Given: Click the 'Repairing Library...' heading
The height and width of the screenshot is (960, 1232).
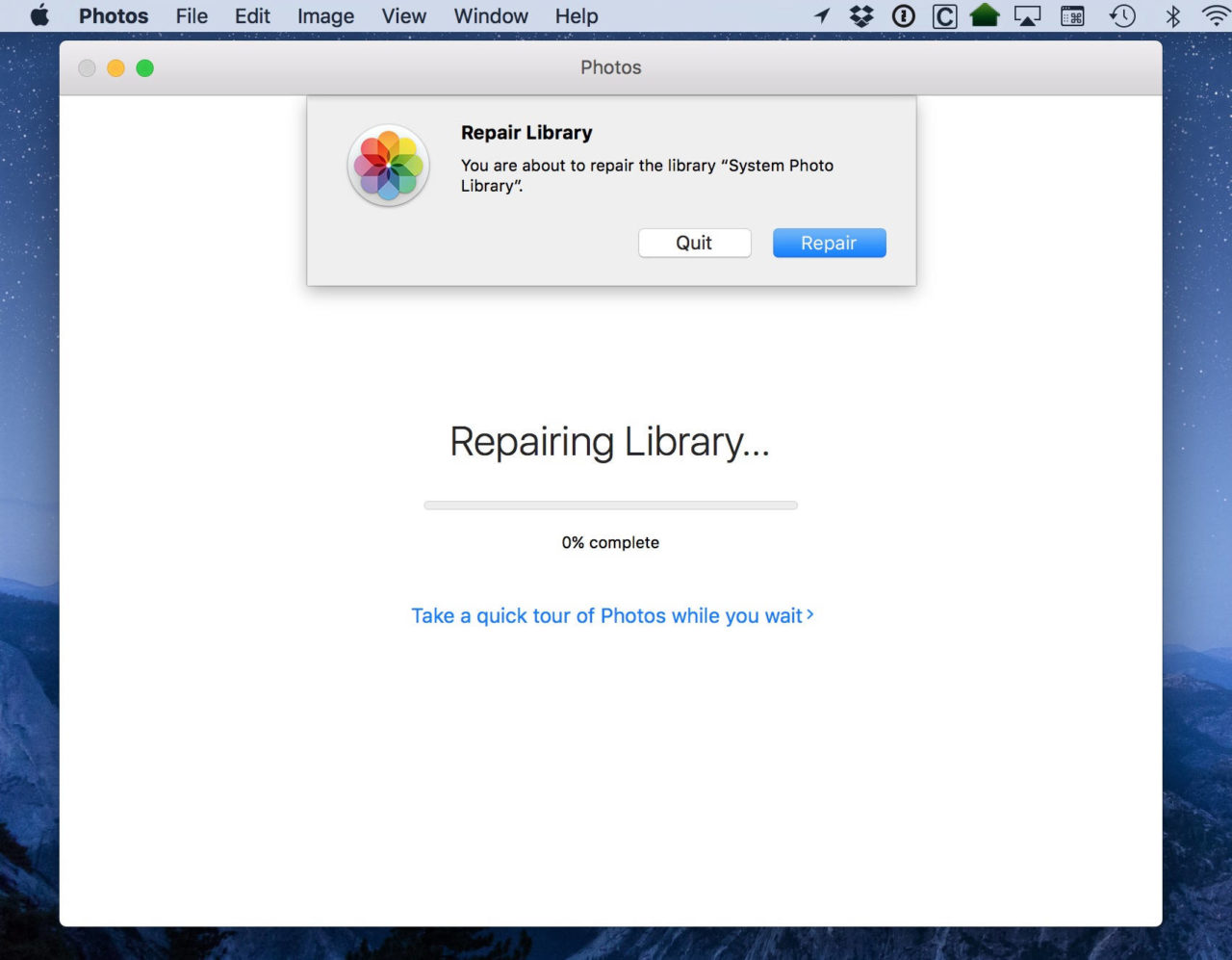Looking at the screenshot, I should (x=610, y=441).
